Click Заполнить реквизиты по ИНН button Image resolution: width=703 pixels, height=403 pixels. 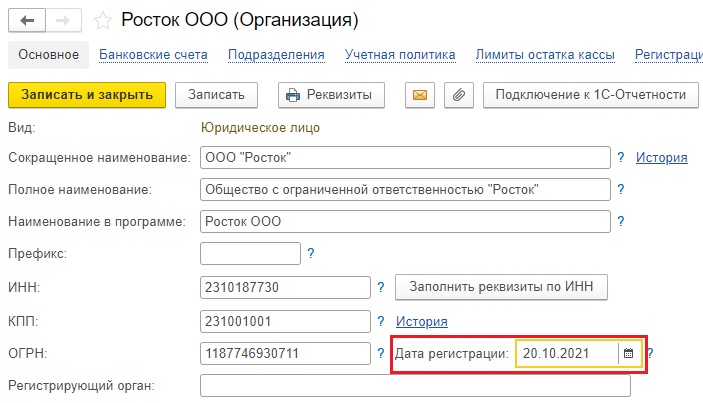[x=501, y=287]
